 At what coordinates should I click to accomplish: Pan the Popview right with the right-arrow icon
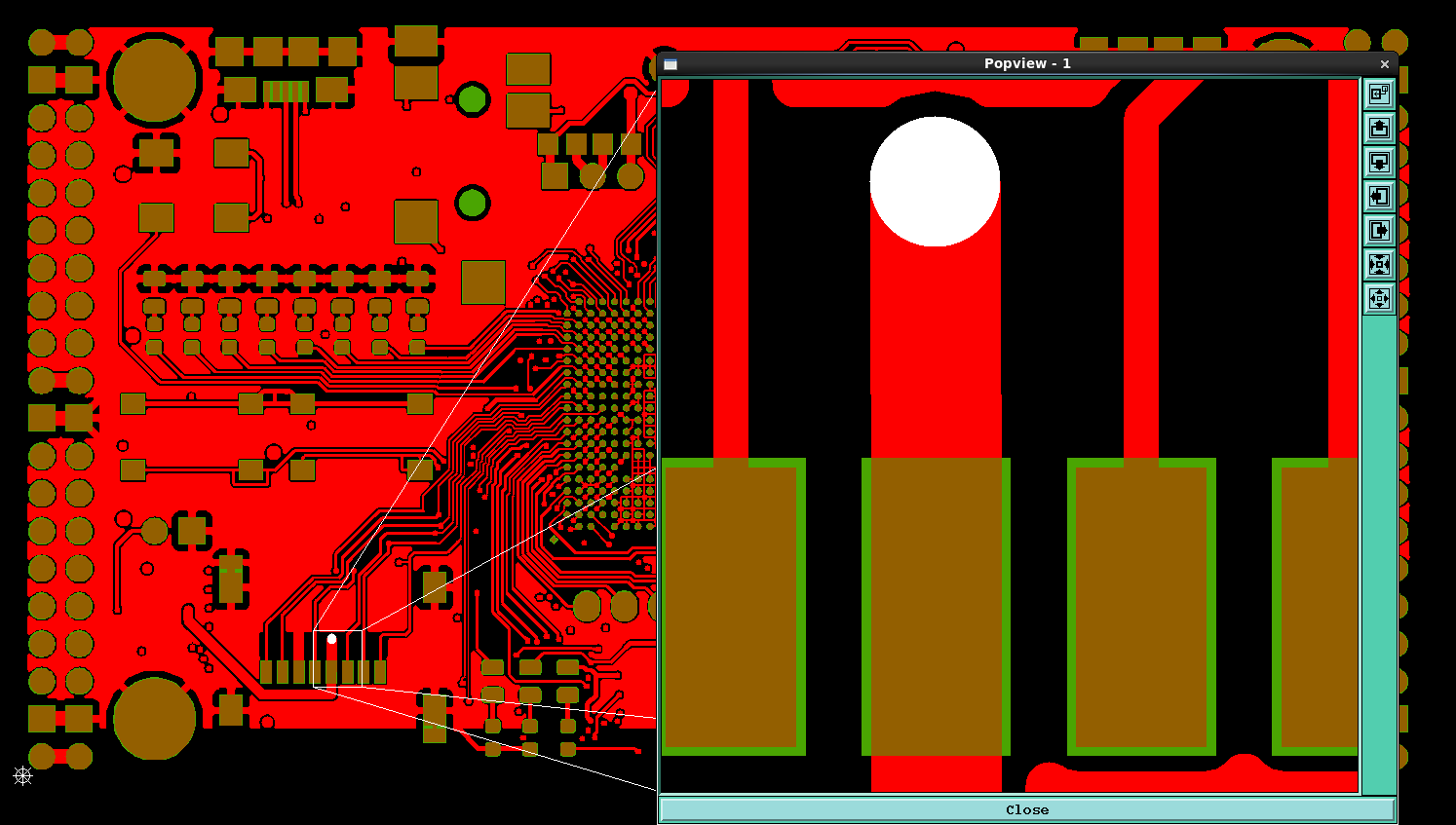pyautogui.click(x=1379, y=230)
